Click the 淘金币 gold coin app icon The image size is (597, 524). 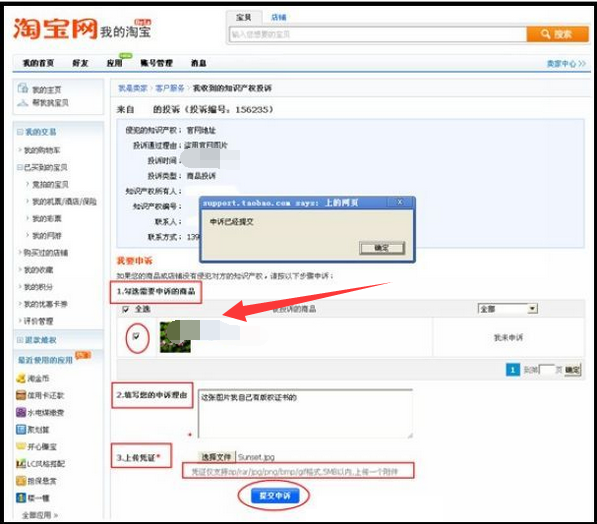pyautogui.click(x=21, y=379)
